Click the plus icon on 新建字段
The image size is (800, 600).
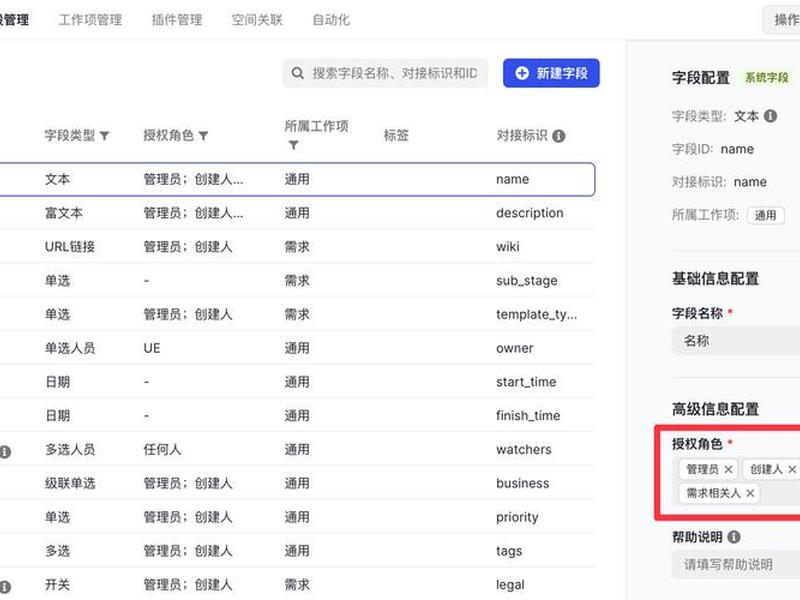click(521, 73)
